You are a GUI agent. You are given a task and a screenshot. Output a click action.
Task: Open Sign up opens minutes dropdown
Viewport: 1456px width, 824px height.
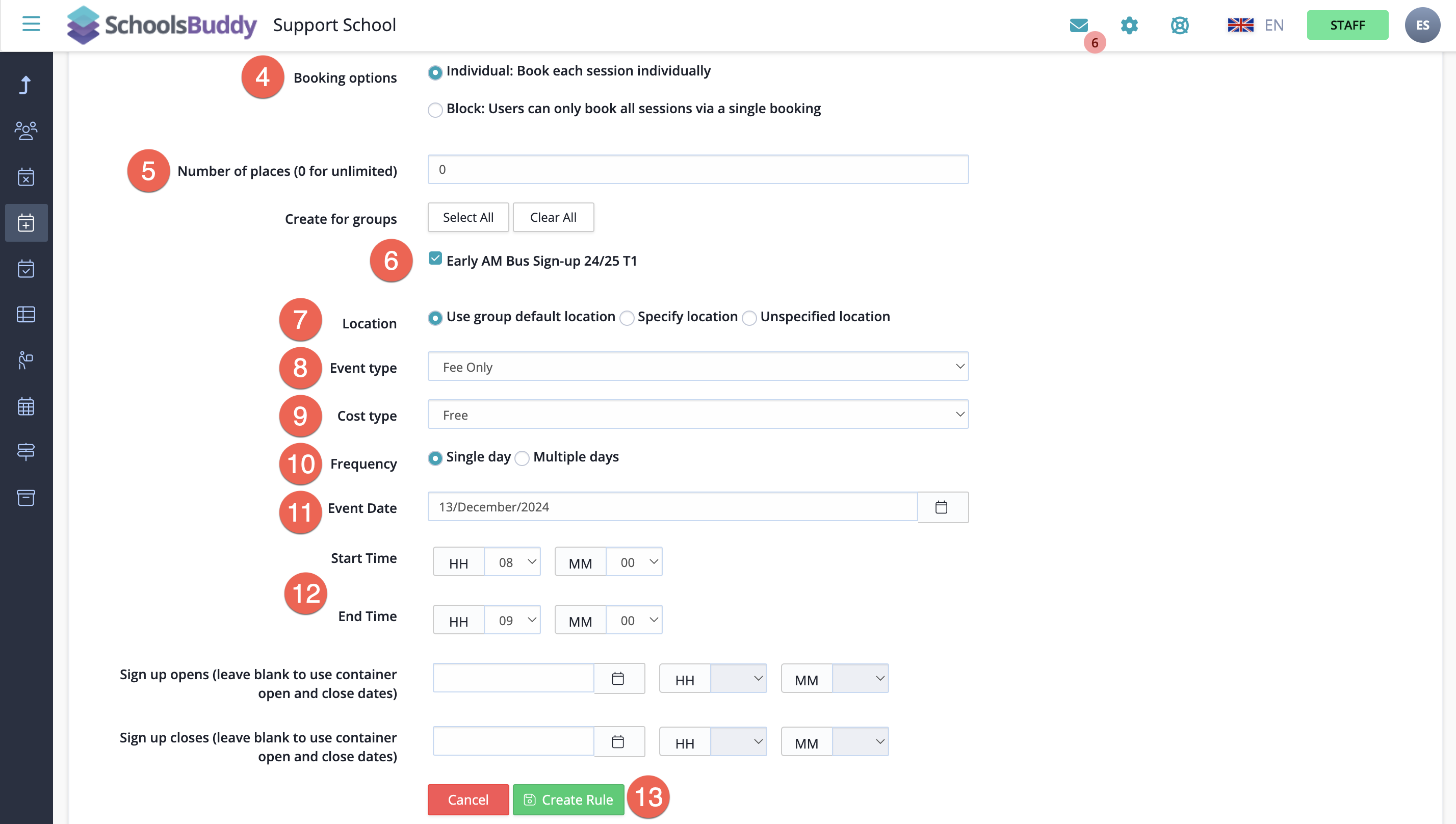click(861, 679)
